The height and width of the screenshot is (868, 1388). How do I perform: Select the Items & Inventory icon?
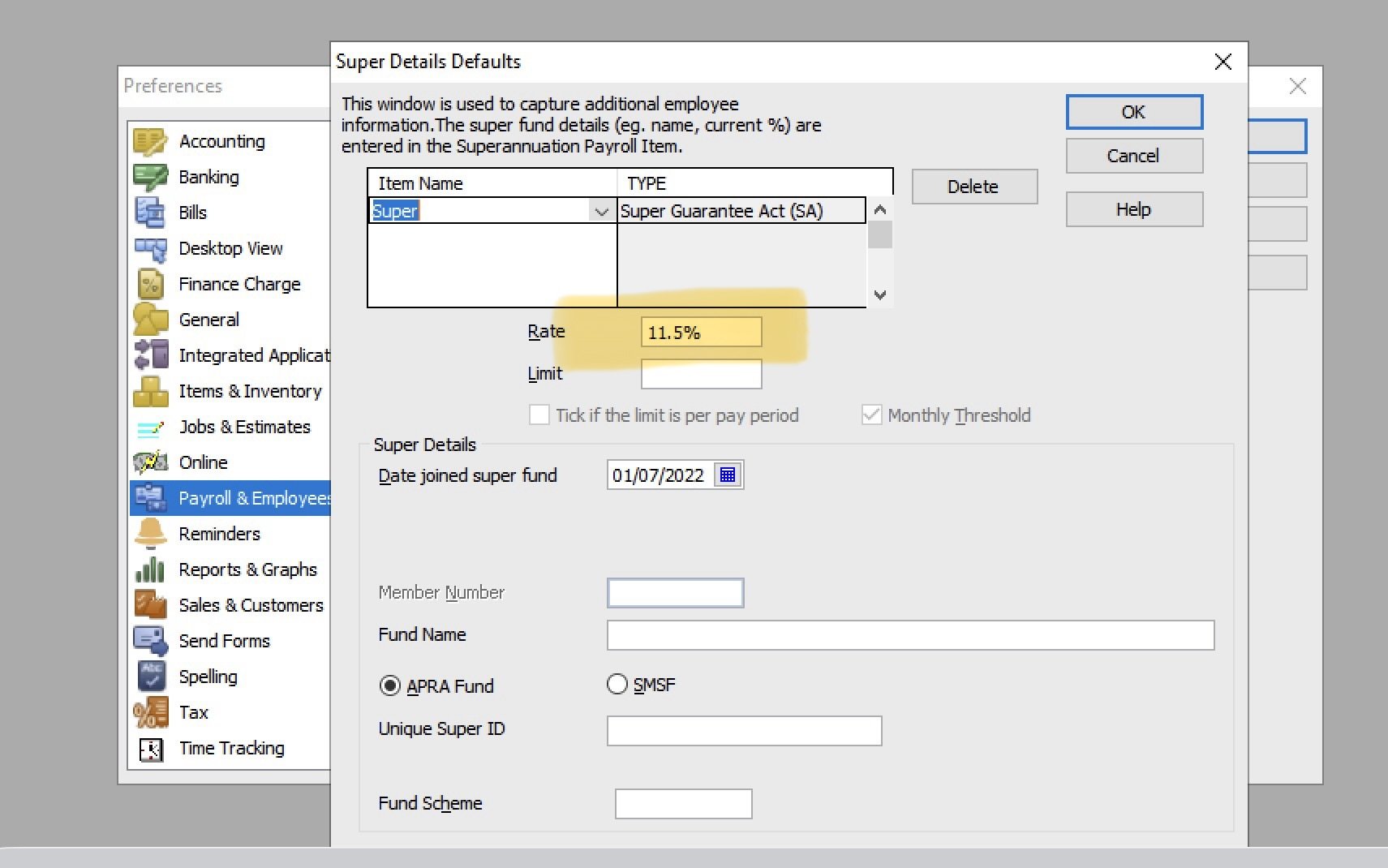tap(150, 391)
